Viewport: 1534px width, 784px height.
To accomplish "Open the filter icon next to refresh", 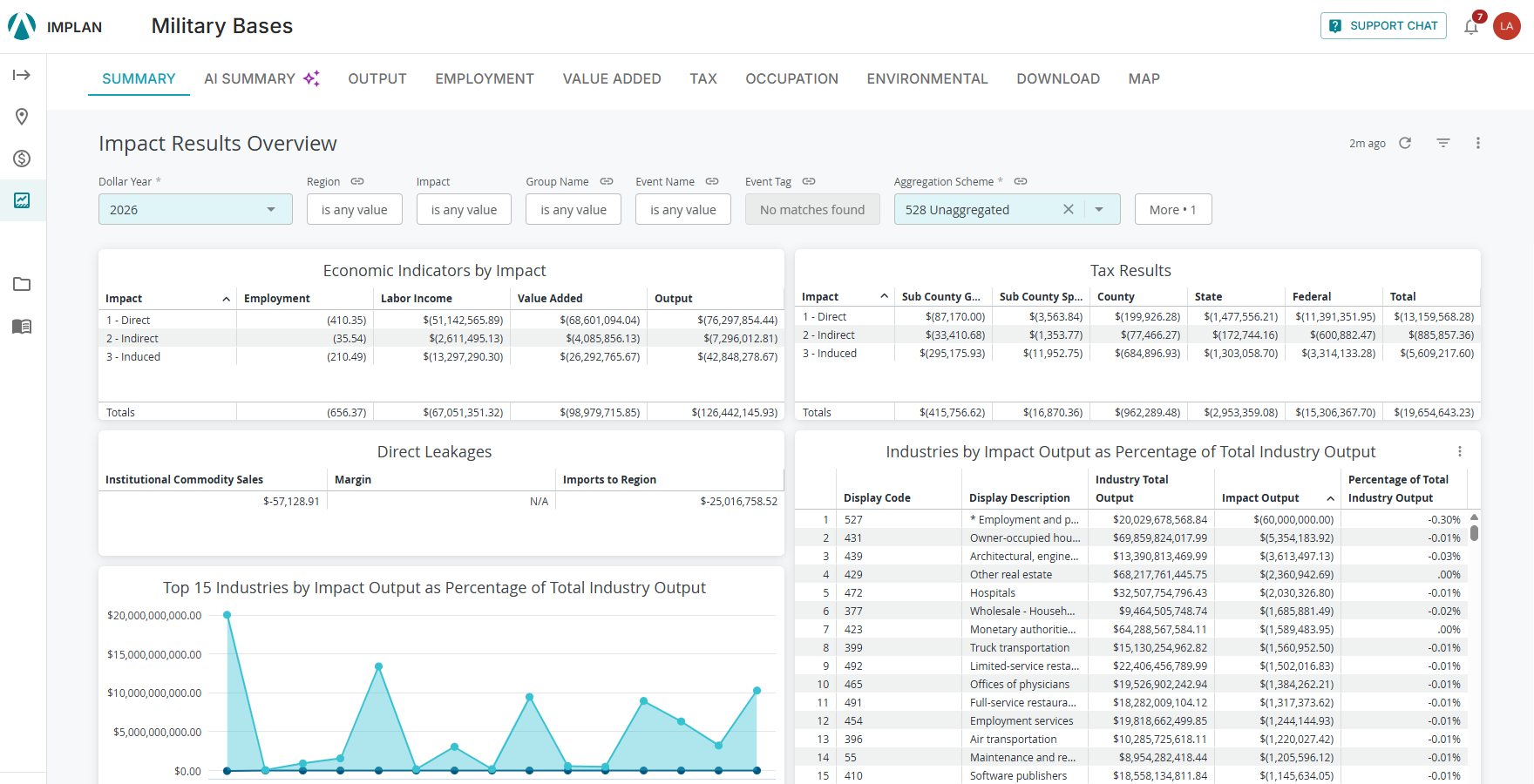I will tap(1443, 143).
